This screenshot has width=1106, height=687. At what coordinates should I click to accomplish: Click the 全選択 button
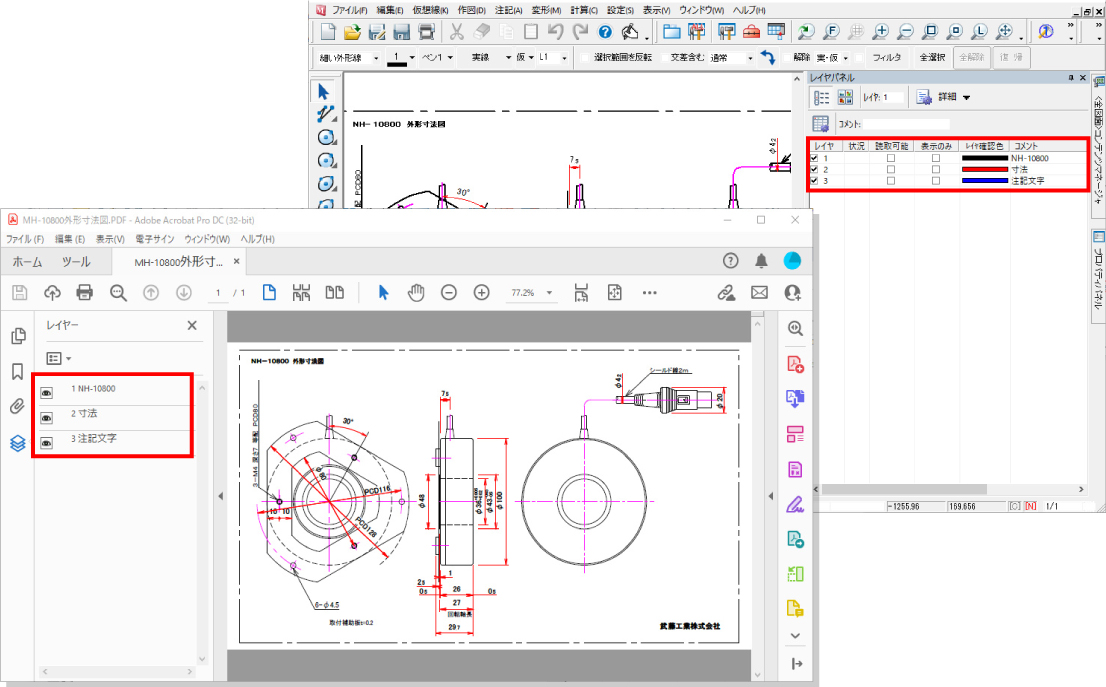[x=932, y=58]
